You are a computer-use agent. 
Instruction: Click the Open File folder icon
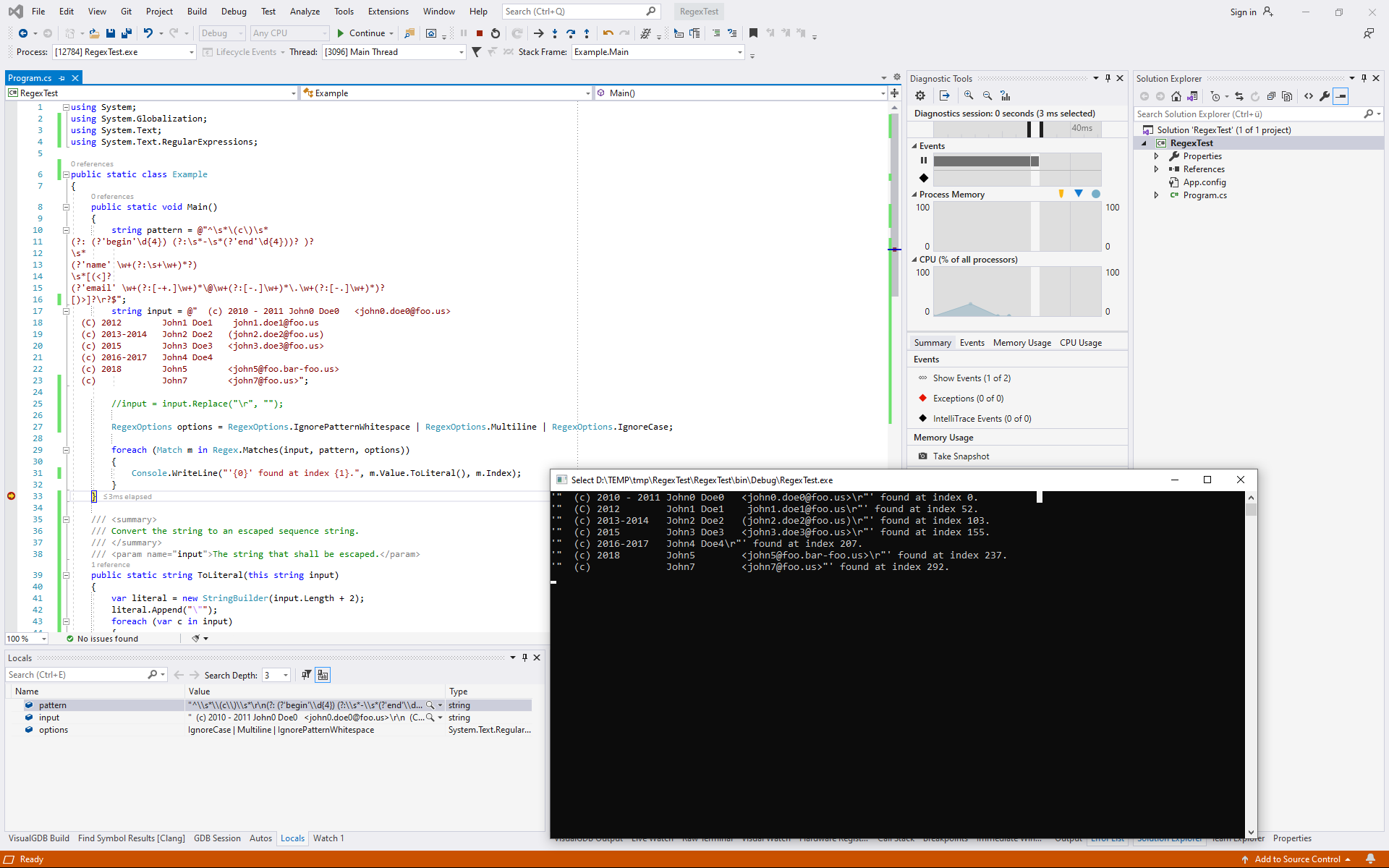coord(94,33)
